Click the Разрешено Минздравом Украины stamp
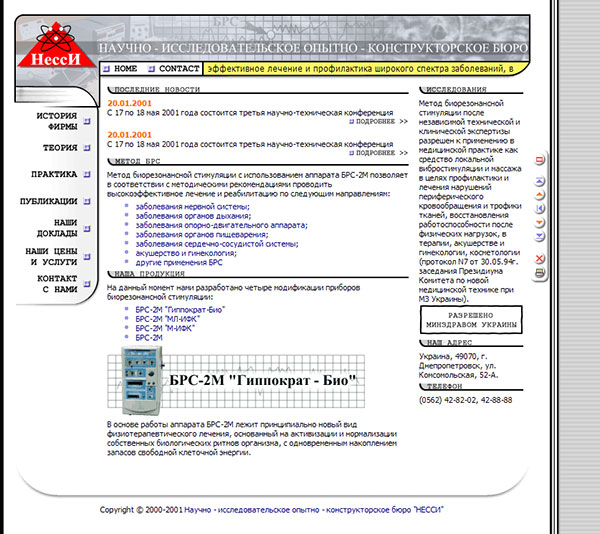This screenshot has width=600, height=534. coord(471,320)
